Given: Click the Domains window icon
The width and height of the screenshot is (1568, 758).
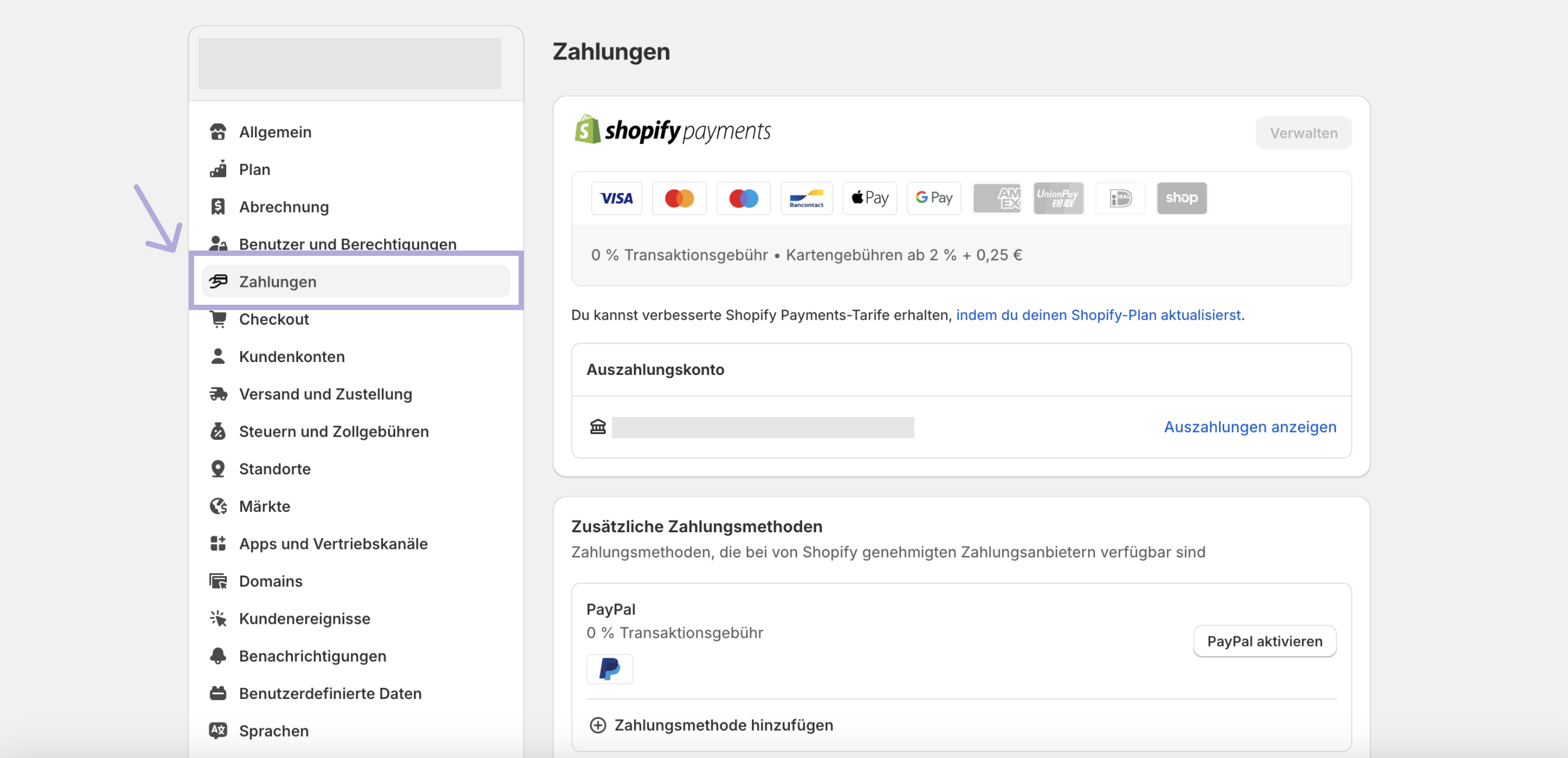Looking at the screenshot, I should tap(218, 581).
